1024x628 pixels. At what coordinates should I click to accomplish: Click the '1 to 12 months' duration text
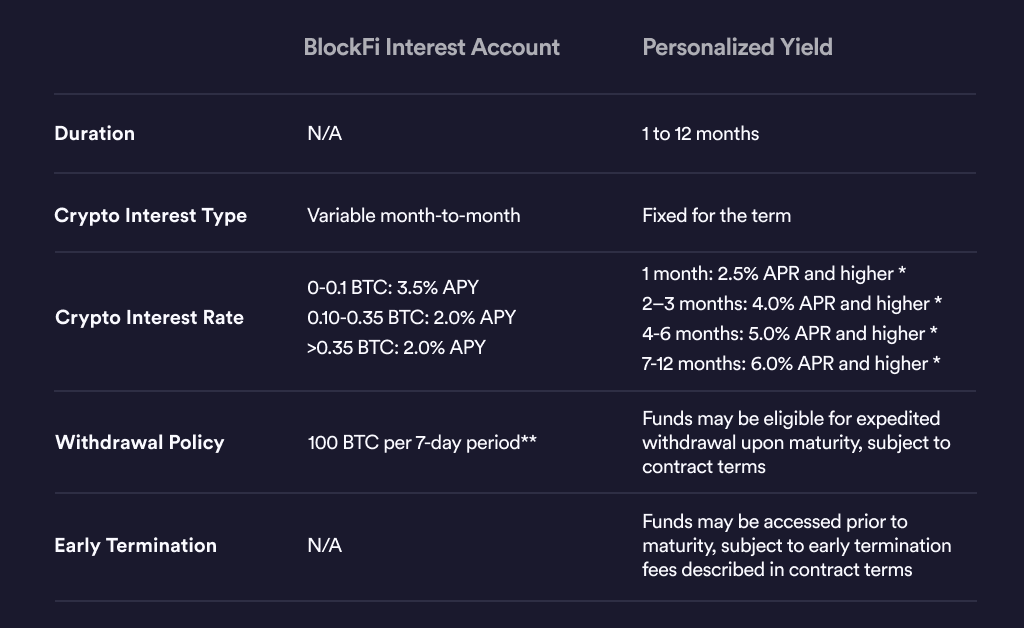[700, 133]
